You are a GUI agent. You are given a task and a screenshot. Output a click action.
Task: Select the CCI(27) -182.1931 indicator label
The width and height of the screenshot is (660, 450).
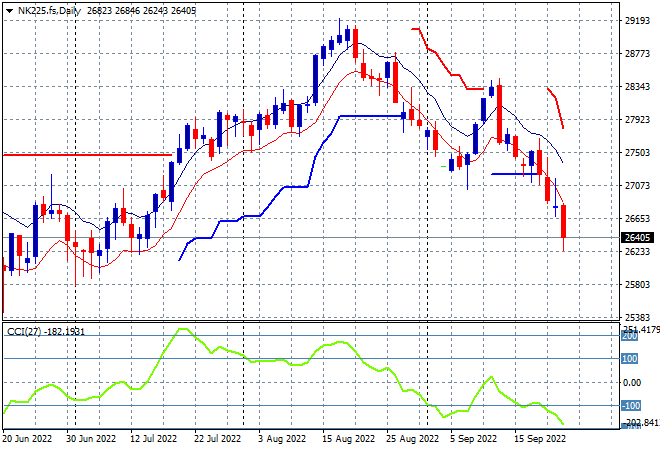(46, 332)
